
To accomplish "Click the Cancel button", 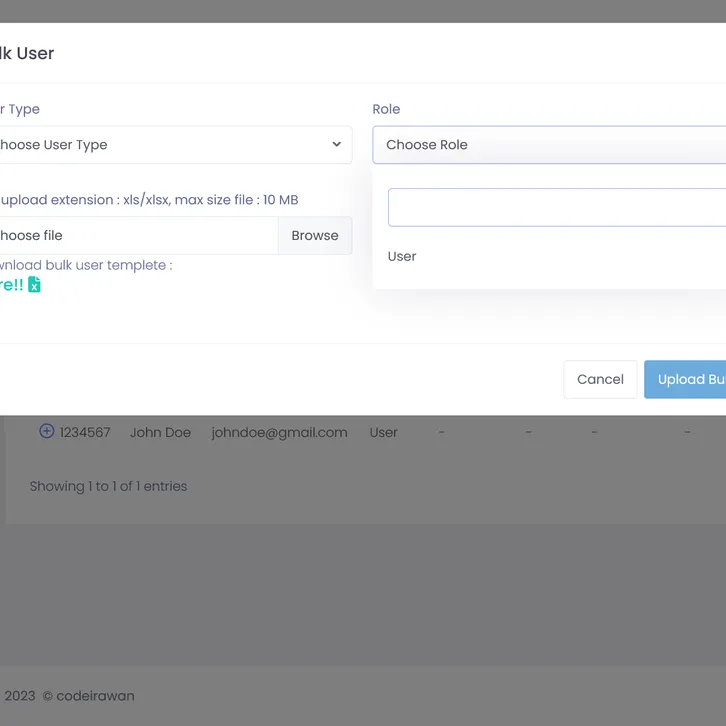I will pos(600,380).
